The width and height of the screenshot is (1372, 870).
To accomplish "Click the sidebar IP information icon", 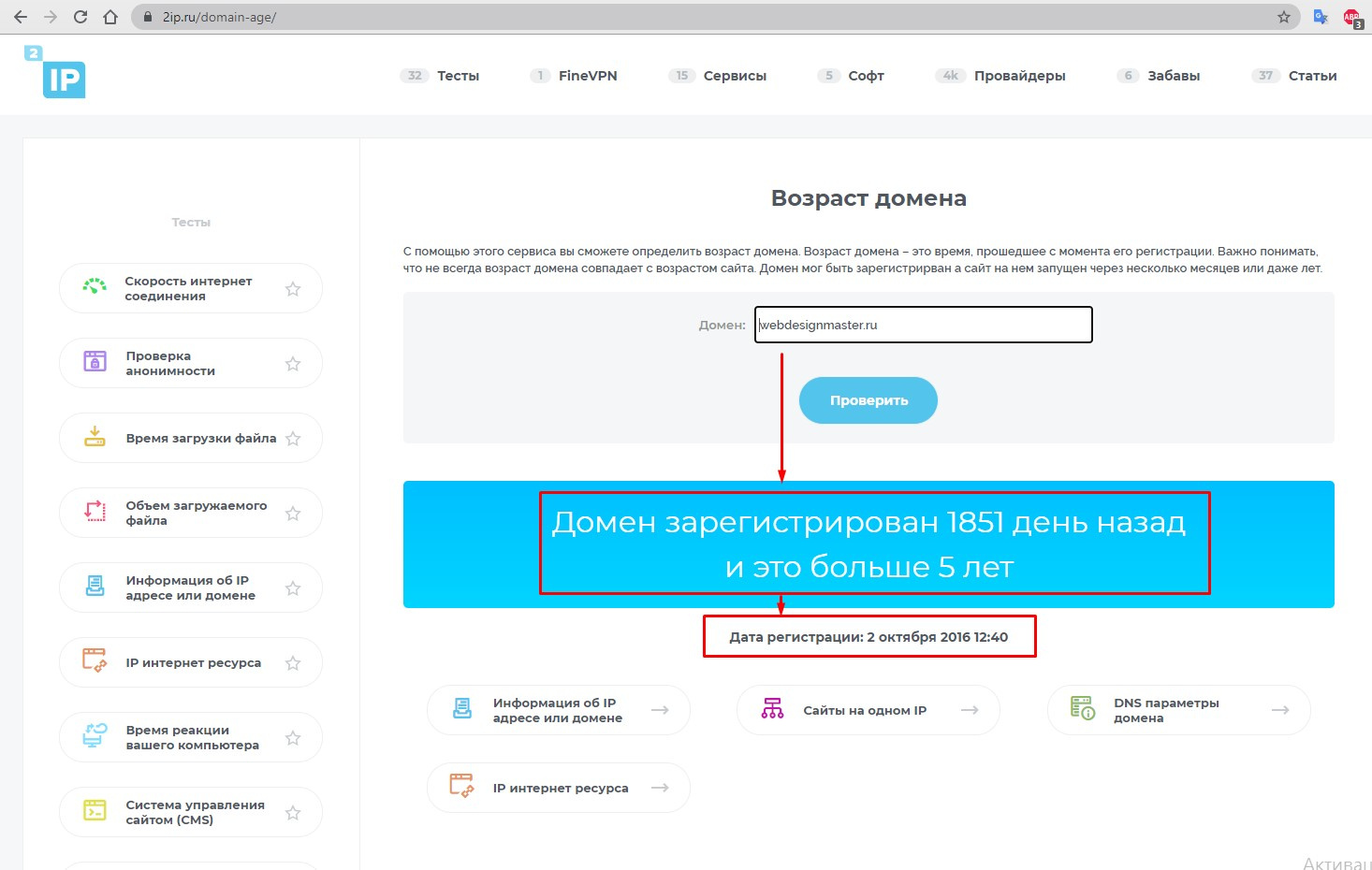I will (95, 587).
